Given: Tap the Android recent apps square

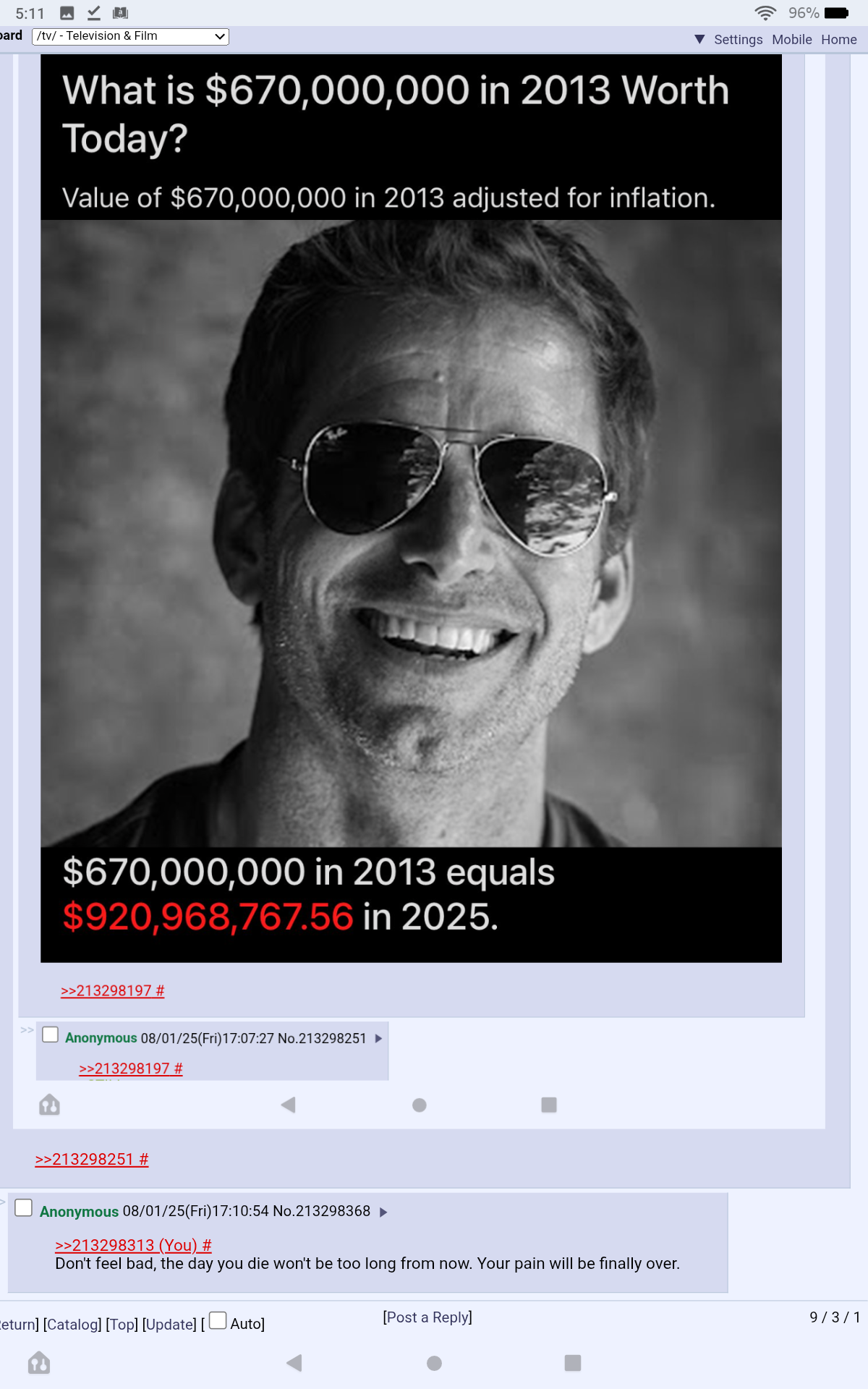Looking at the screenshot, I should pyautogui.click(x=573, y=1363).
